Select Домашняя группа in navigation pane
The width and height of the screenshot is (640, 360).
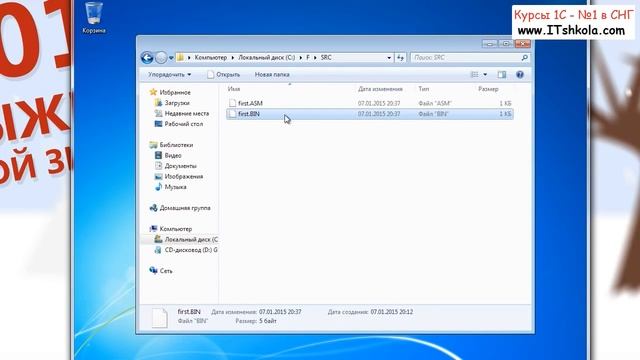[185, 208]
